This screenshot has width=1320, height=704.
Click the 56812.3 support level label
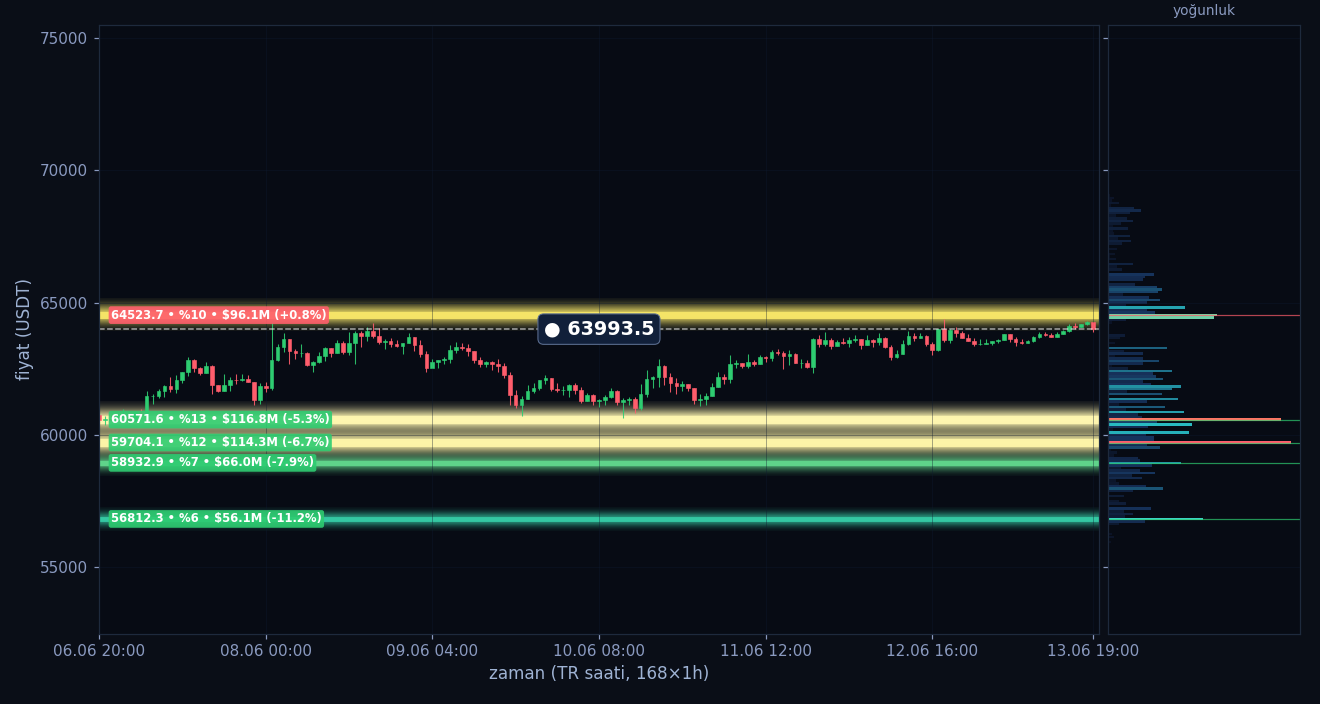[216, 518]
